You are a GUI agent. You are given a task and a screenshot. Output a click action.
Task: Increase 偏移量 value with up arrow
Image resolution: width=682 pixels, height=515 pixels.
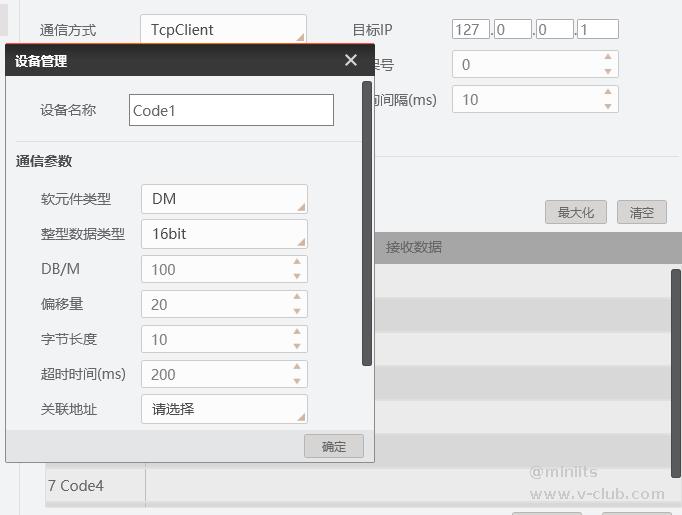297,298
